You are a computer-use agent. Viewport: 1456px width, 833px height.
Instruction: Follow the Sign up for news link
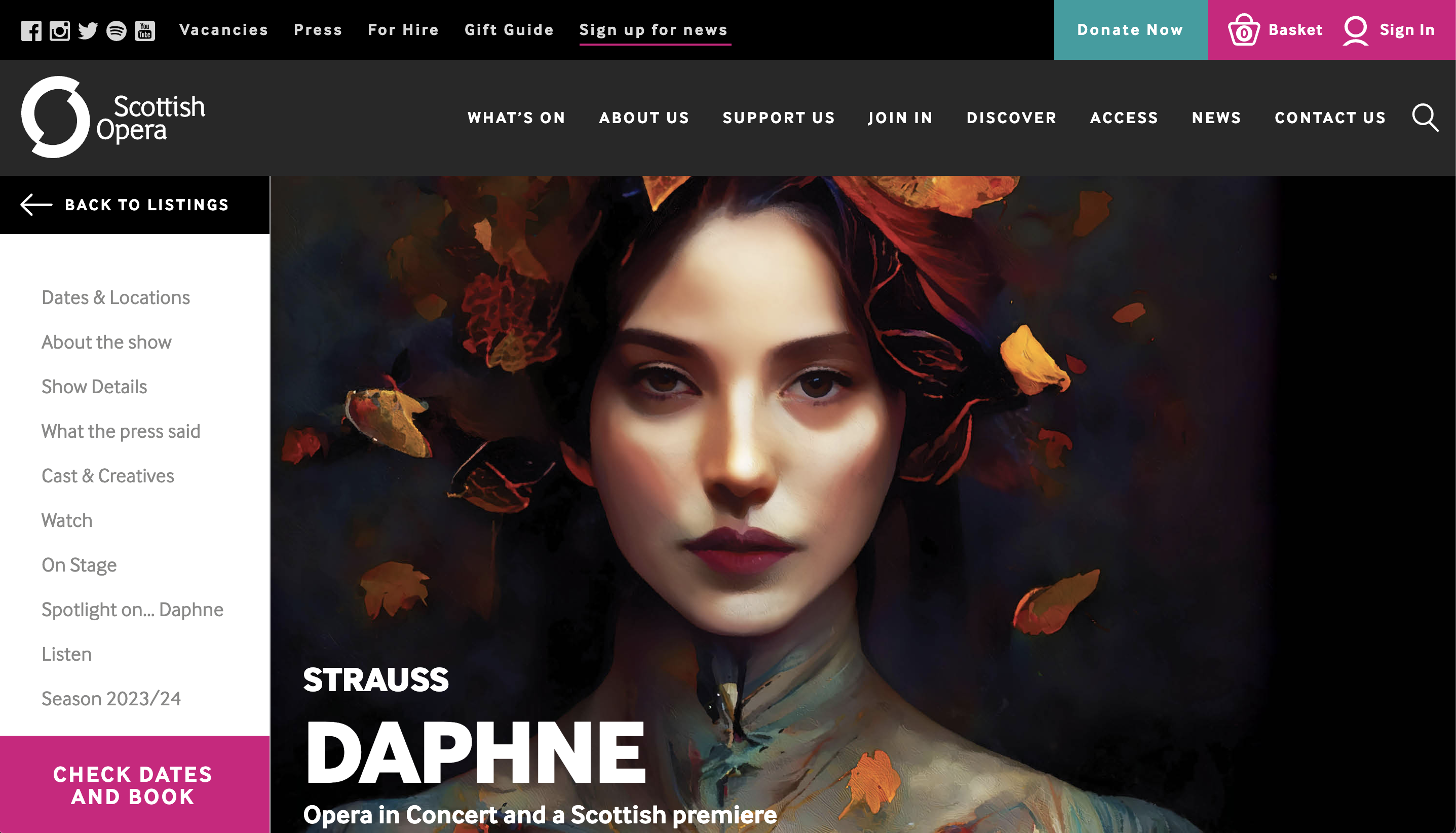pyautogui.click(x=654, y=30)
